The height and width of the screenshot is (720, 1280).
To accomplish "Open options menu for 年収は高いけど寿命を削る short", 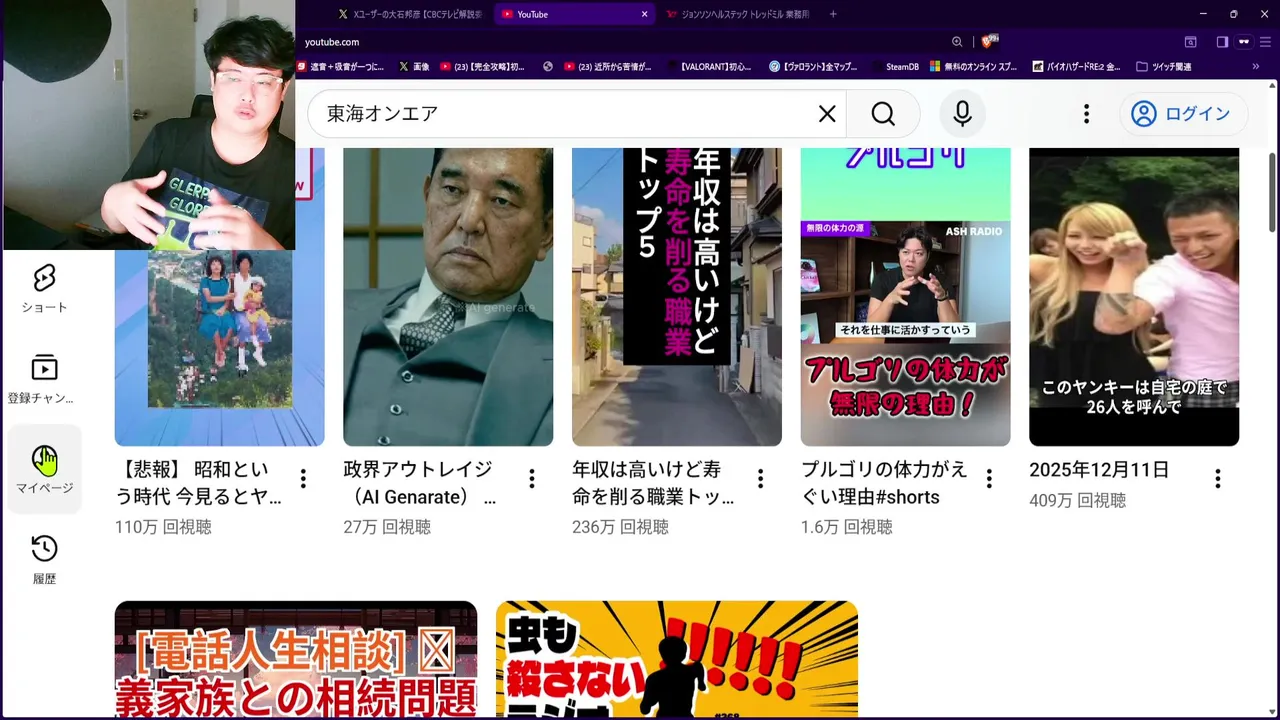I will pos(761,479).
